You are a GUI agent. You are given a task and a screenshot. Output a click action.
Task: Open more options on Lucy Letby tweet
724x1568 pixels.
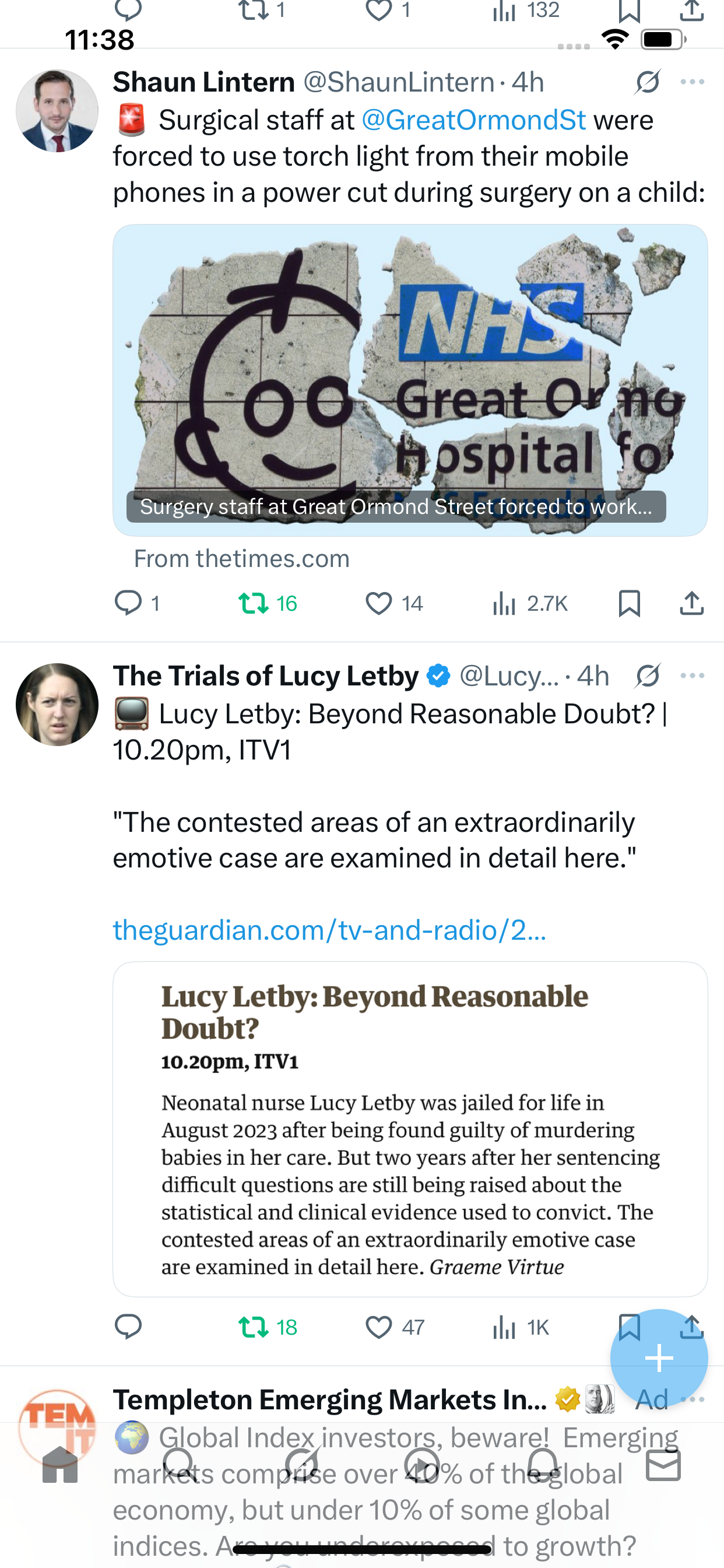point(693,675)
